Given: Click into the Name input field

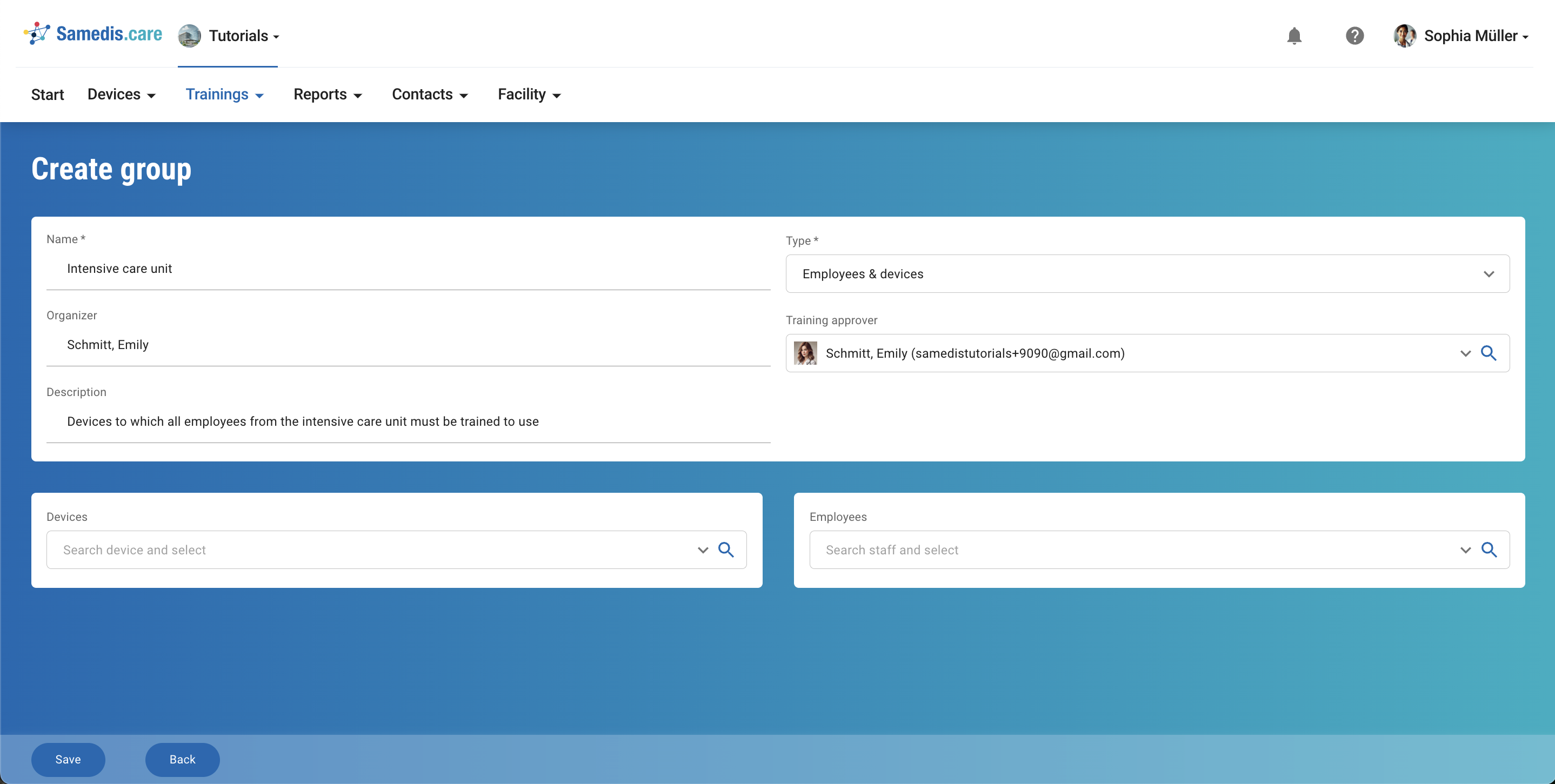Looking at the screenshot, I should point(408,269).
